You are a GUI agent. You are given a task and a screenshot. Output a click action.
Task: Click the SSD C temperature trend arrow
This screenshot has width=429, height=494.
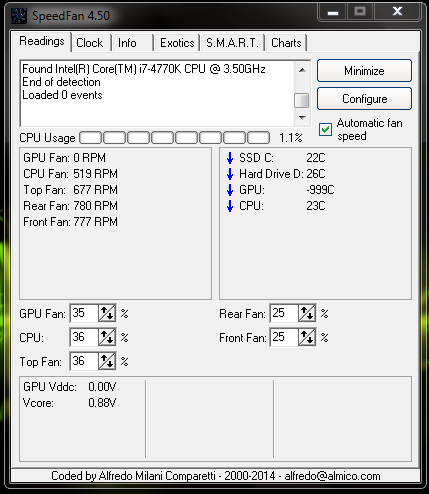pyautogui.click(x=230, y=158)
